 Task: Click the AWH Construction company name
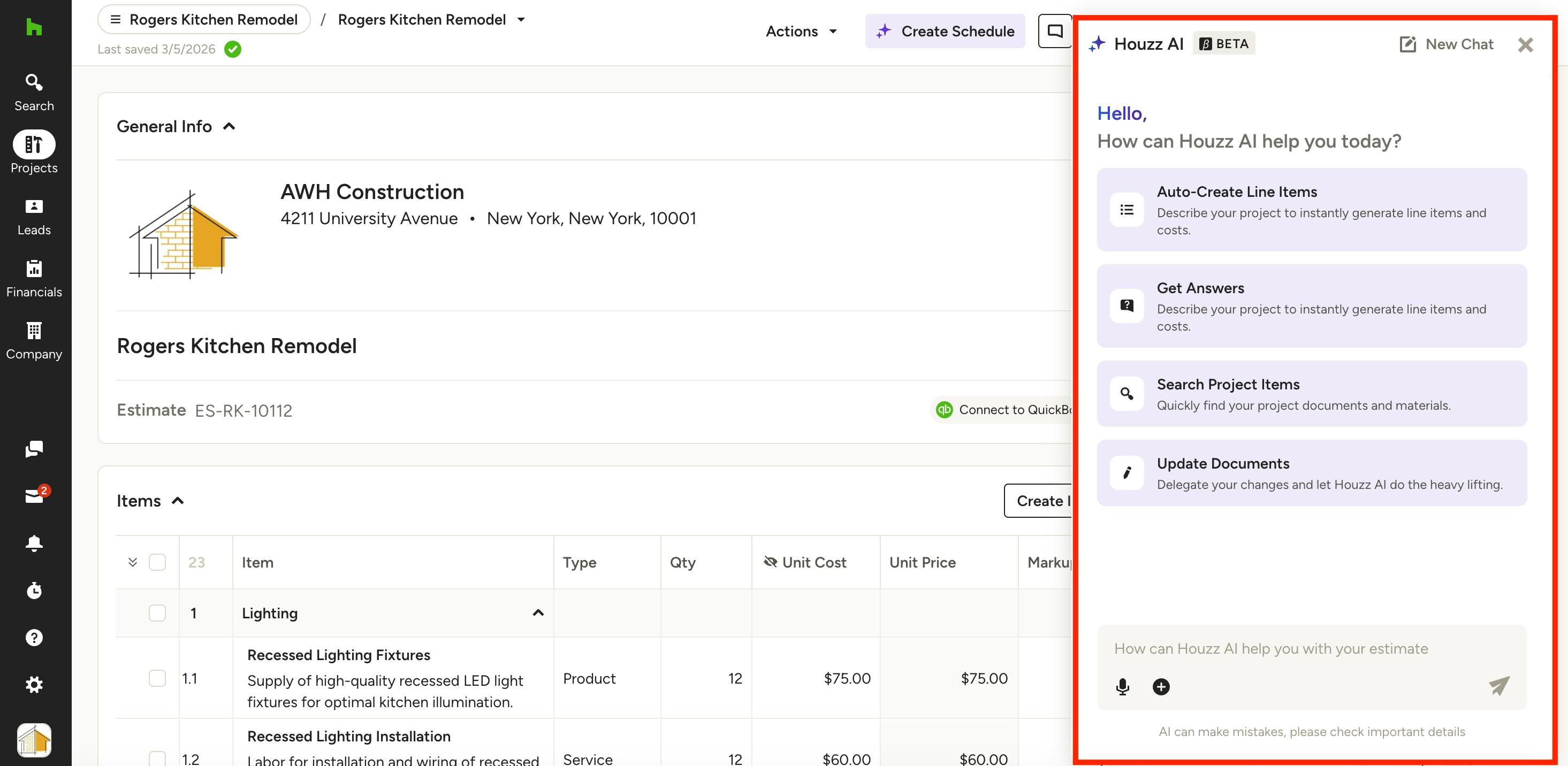click(x=372, y=191)
